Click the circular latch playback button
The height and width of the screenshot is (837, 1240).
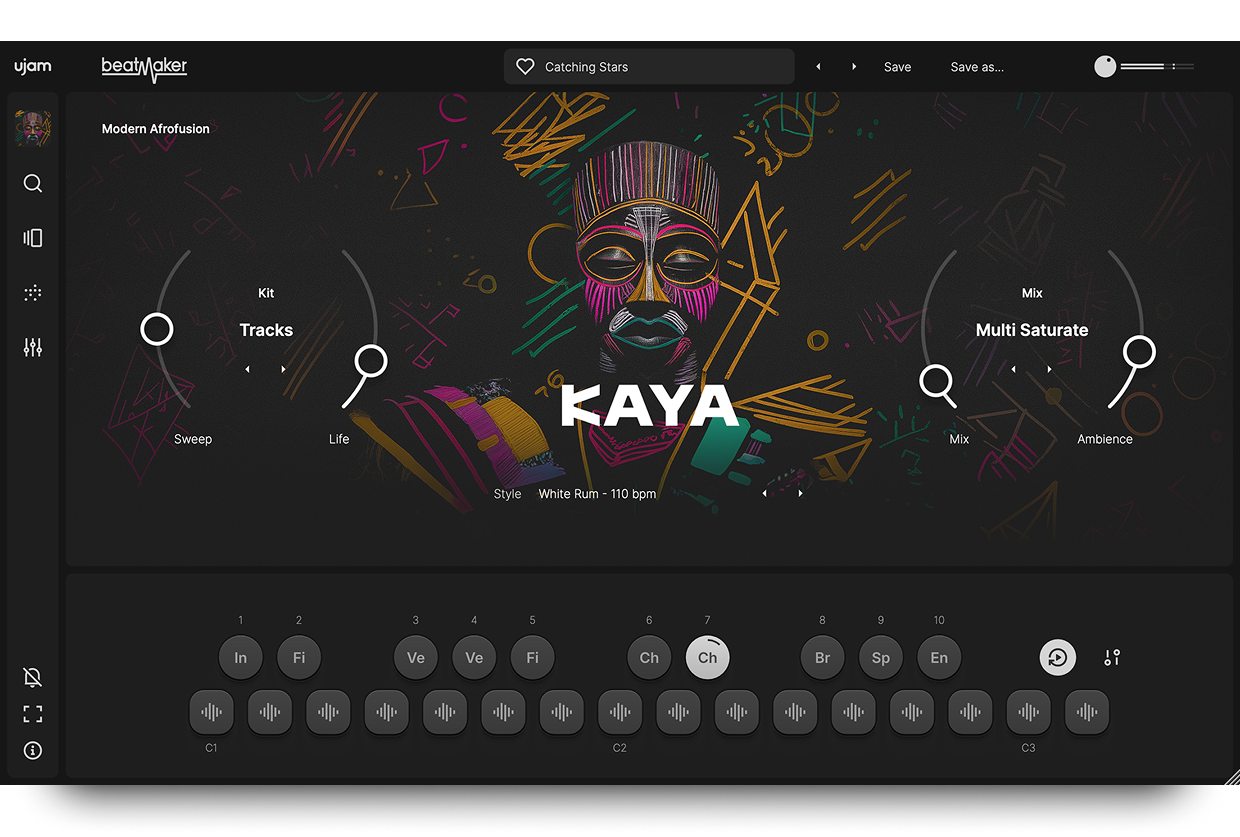pos(1057,658)
